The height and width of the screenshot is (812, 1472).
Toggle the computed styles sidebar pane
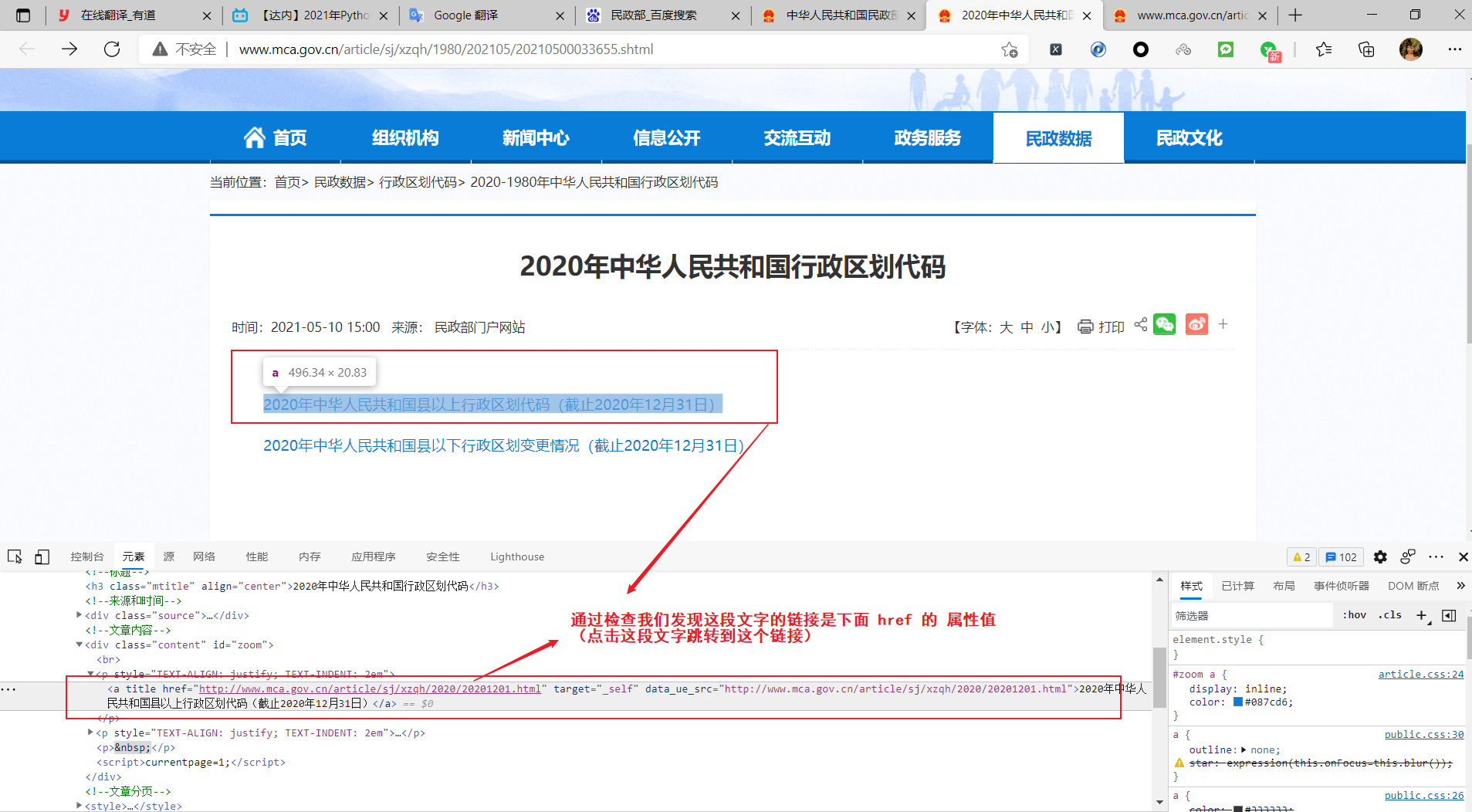click(x=1449, y=615)
